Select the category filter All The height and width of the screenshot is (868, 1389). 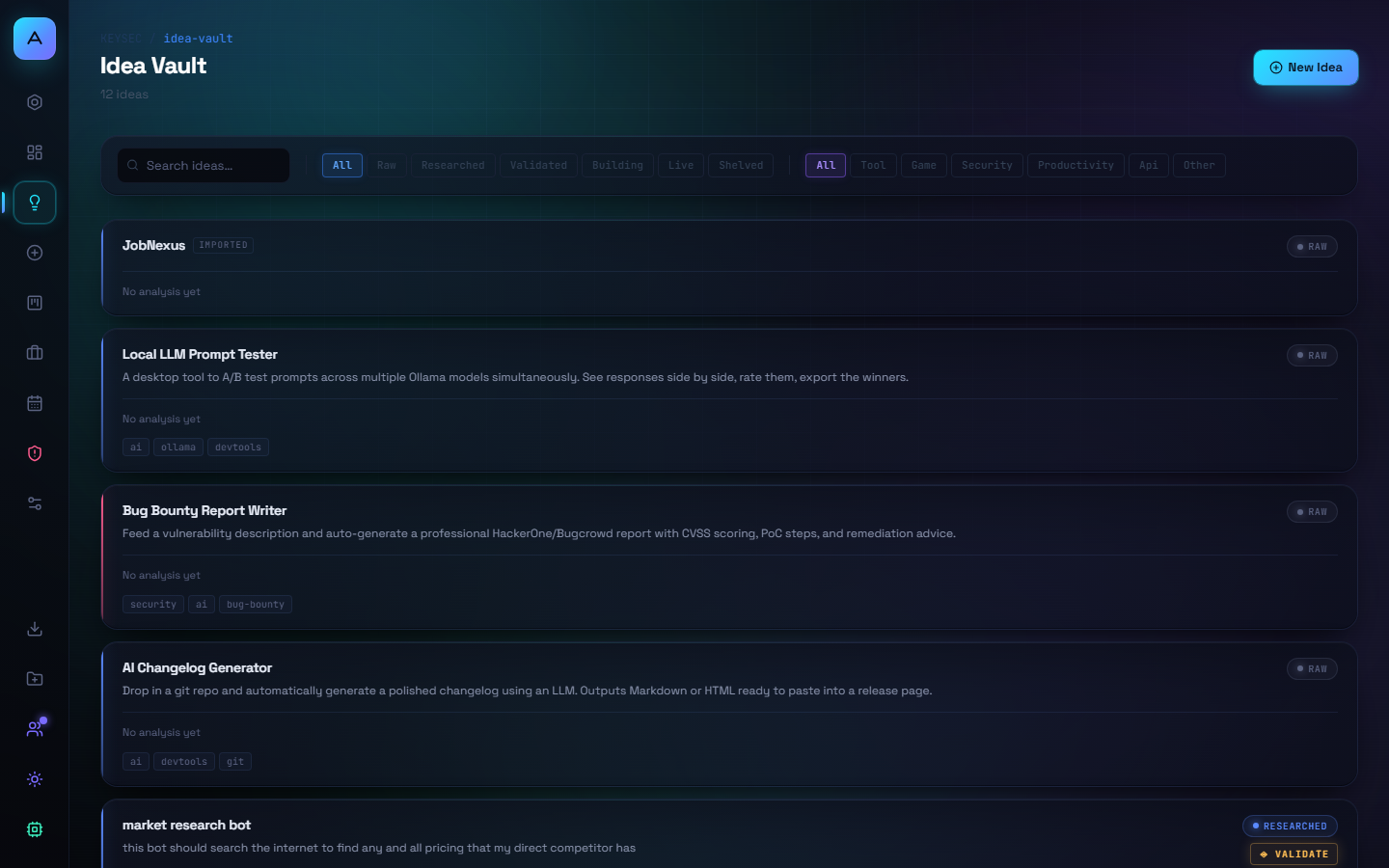[826, 165]
